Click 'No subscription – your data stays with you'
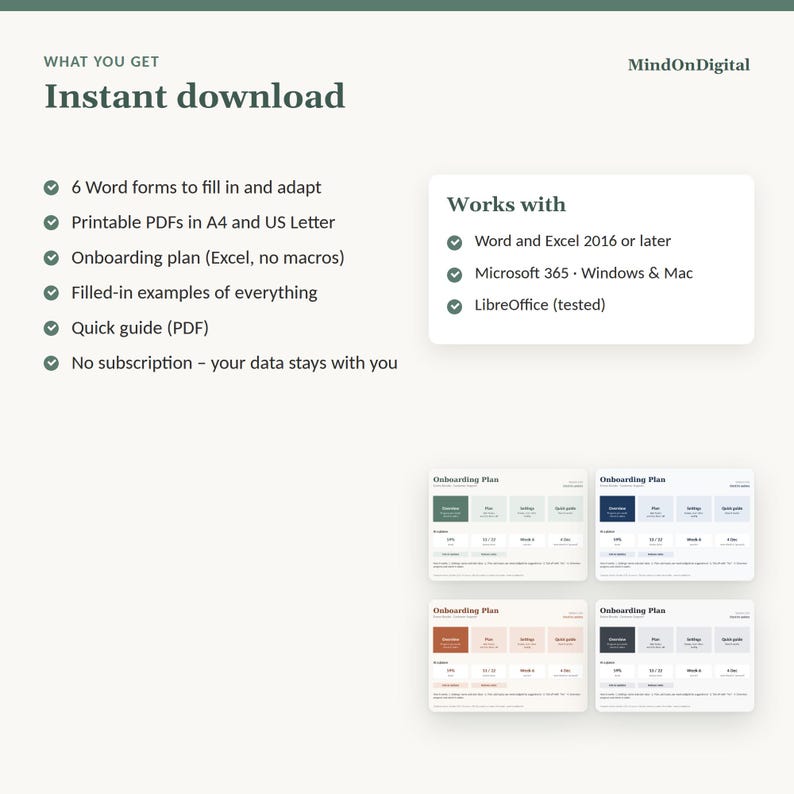The image size is (794, 794). click(x=234, y=363)
